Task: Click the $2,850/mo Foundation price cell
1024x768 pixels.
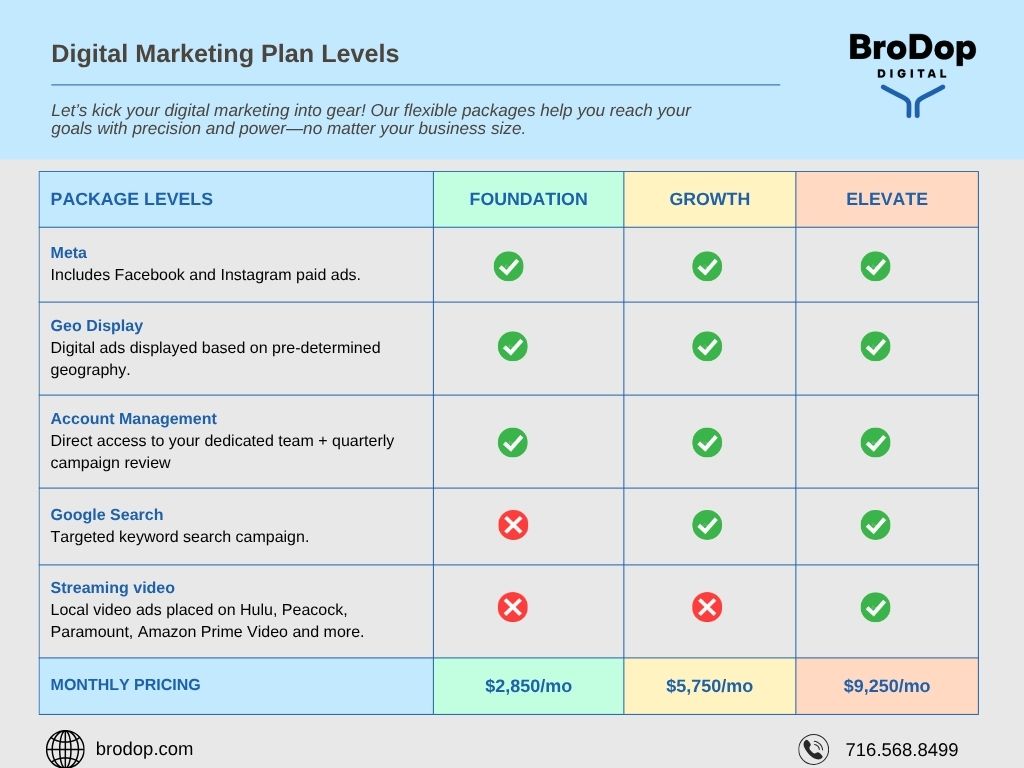Action: click(528, 686)
